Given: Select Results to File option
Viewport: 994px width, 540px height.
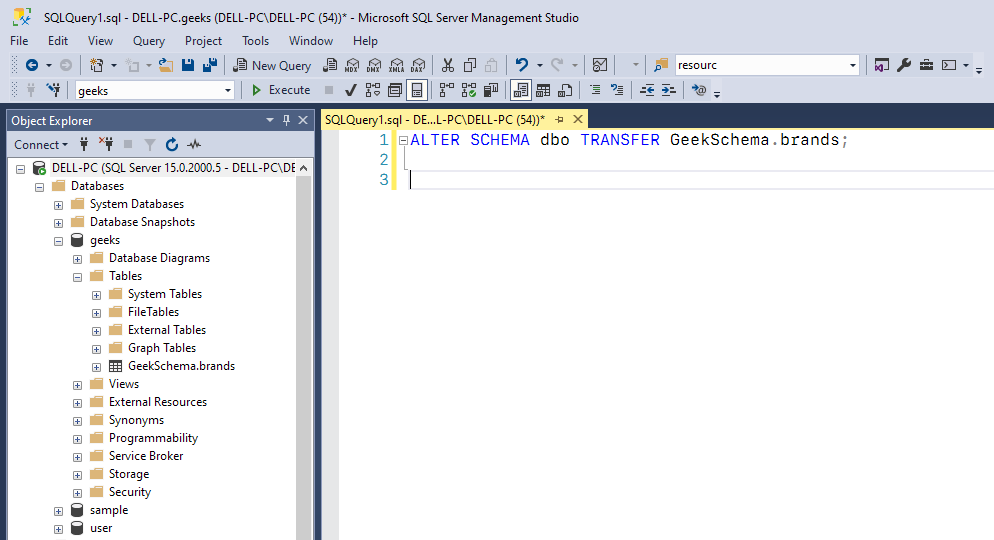Looking at the screenshot, I should pos(565,90).
